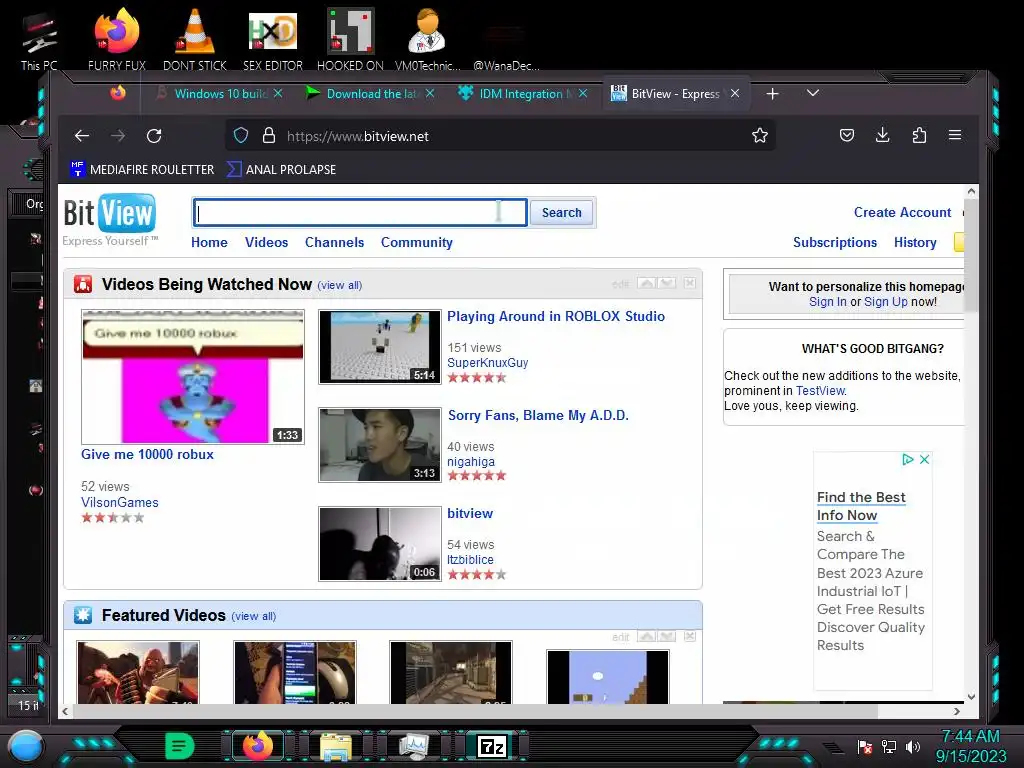Open a new browser tab with plus
1024x768 pixels.
coord(773,94)
